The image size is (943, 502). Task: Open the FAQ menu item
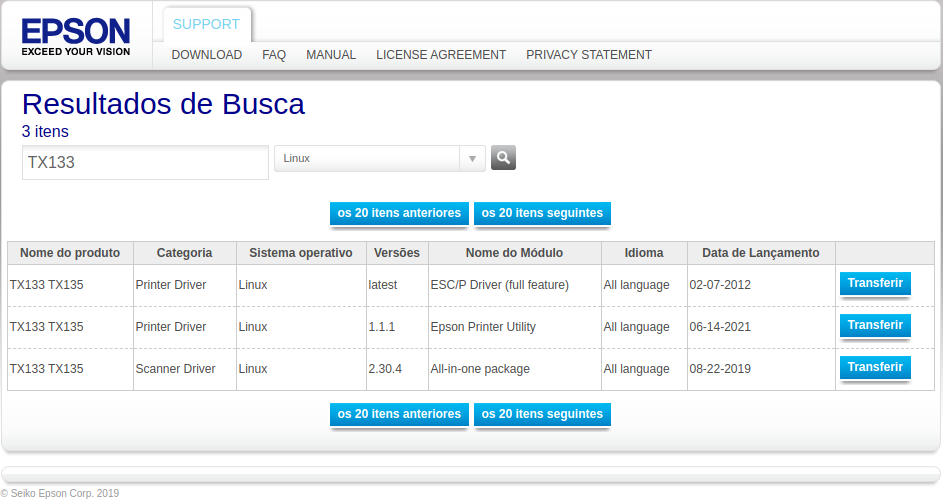[x=274, y=55]
